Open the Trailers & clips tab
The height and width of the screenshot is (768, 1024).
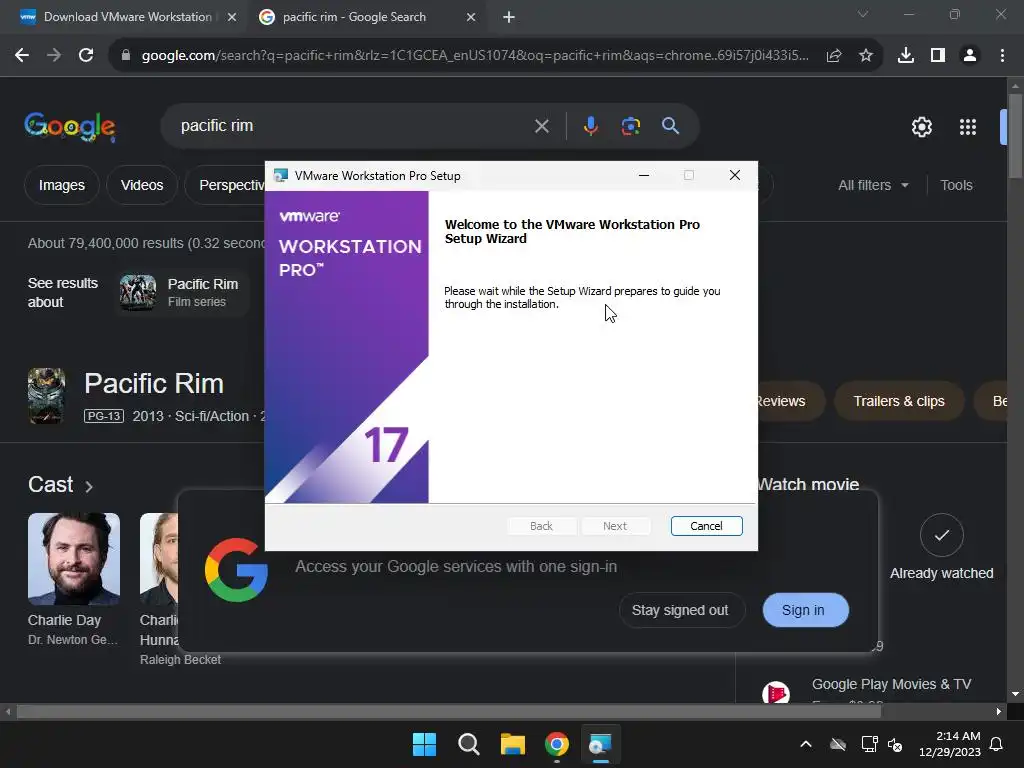click(899, 401)
